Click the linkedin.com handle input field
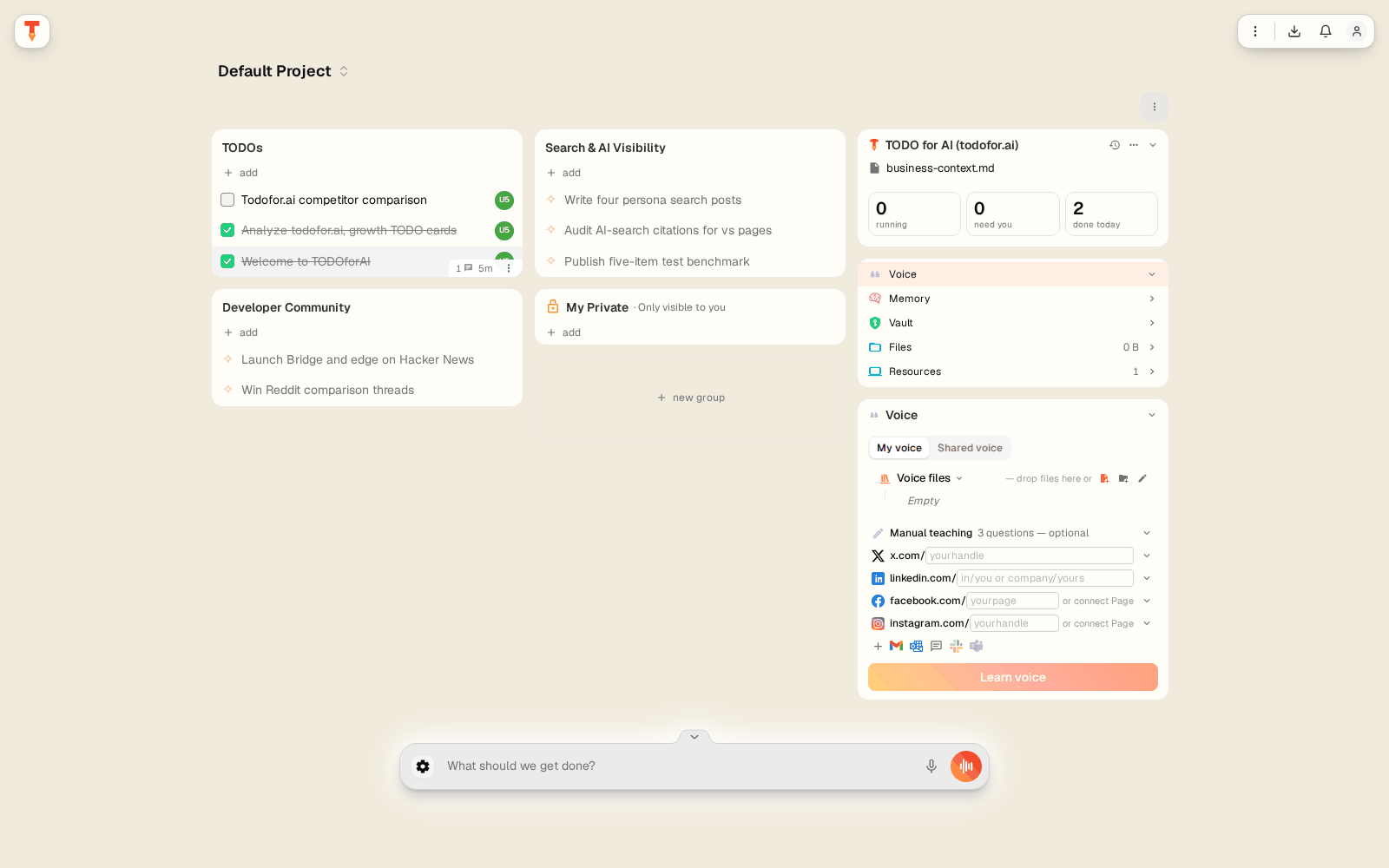The image size is (1389, 868). click(1045, 578)
